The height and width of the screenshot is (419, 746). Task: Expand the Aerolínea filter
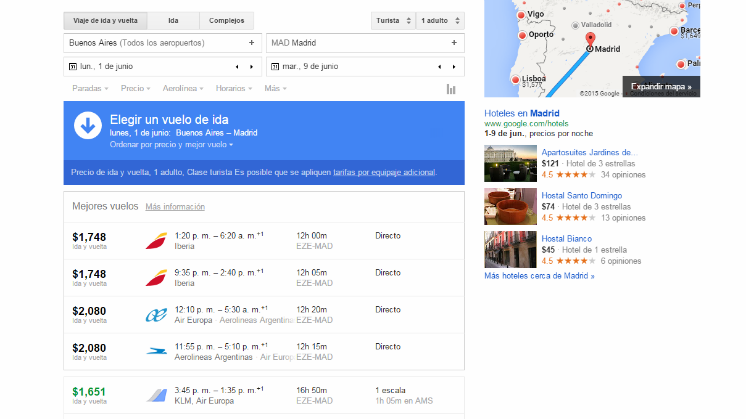pos(183,88)
